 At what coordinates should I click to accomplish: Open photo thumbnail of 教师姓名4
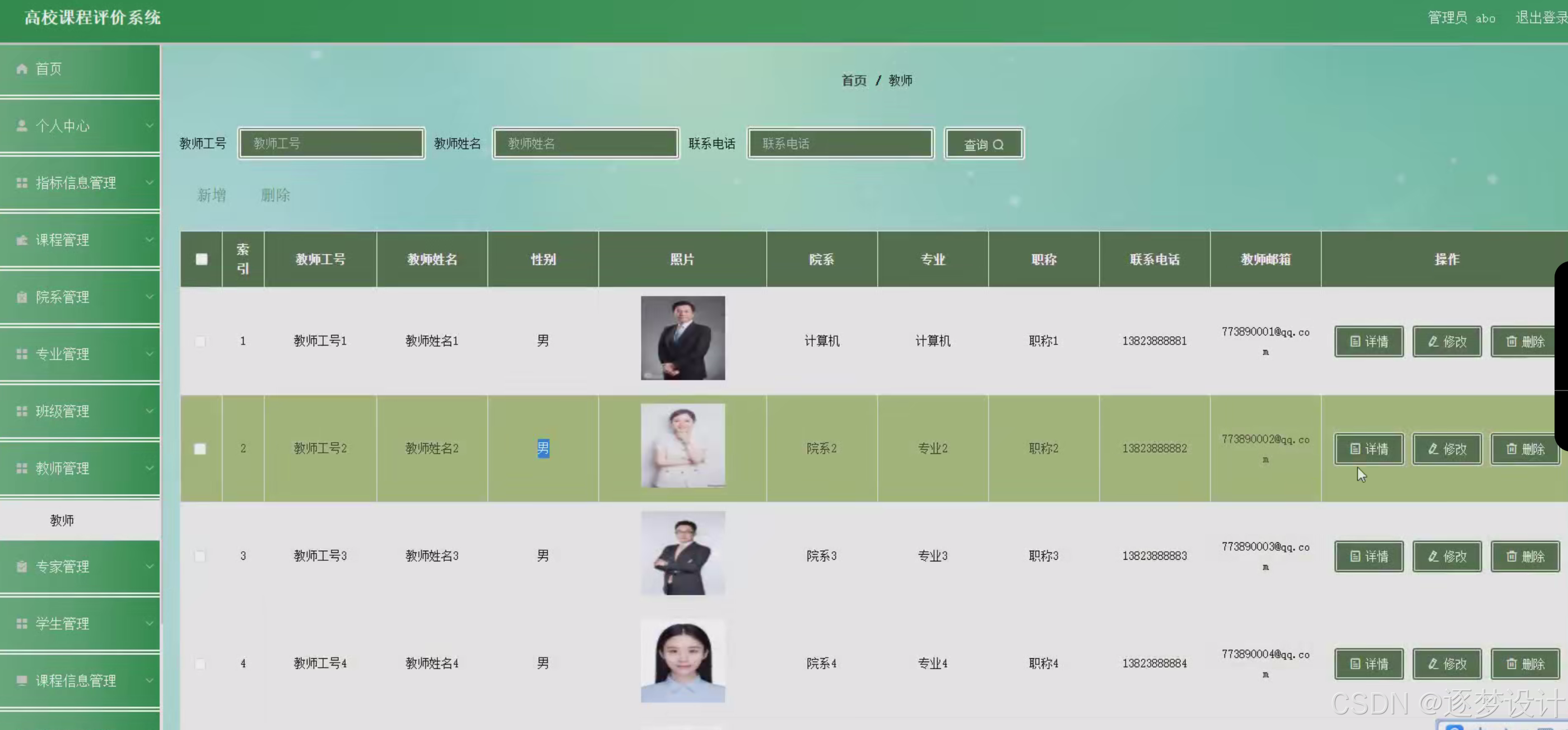coord(682,661)
